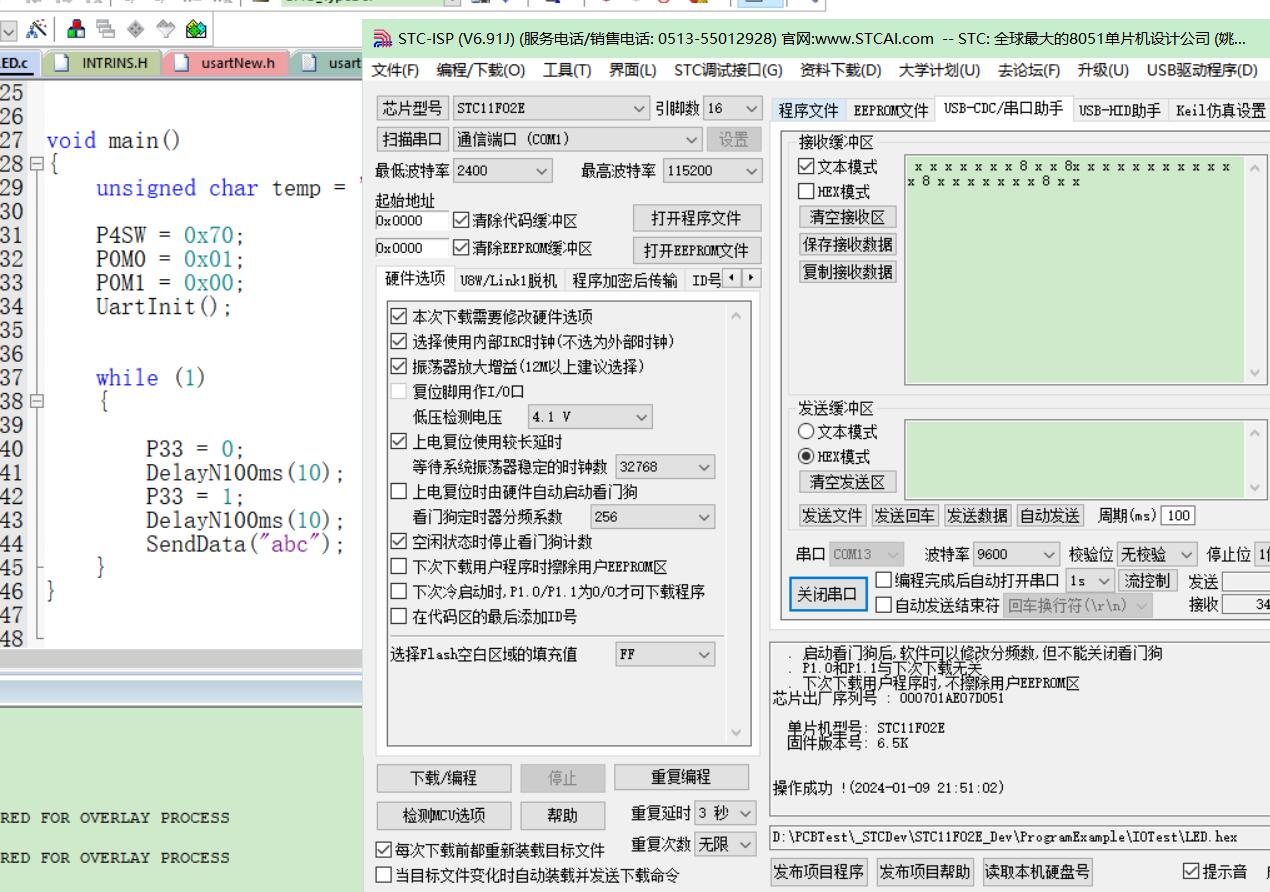Open the 文件(F) menu in STC-ISP

pyautogui.click(x=395, y=70)
